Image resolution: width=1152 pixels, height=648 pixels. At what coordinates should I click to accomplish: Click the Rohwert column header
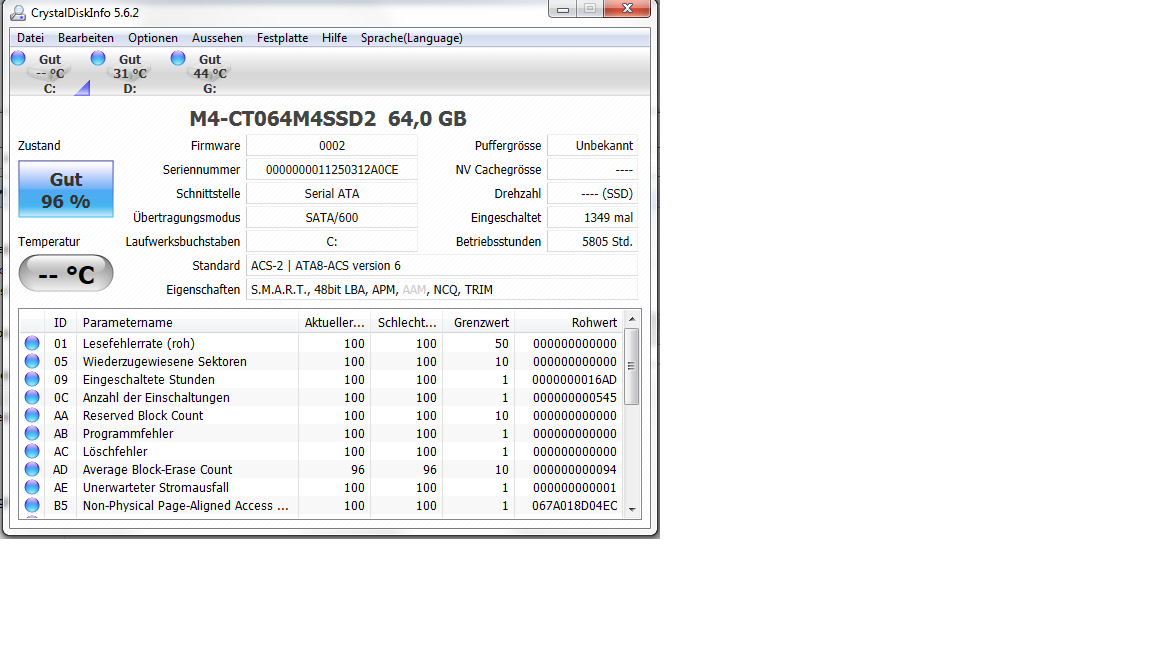coord(569,323)
